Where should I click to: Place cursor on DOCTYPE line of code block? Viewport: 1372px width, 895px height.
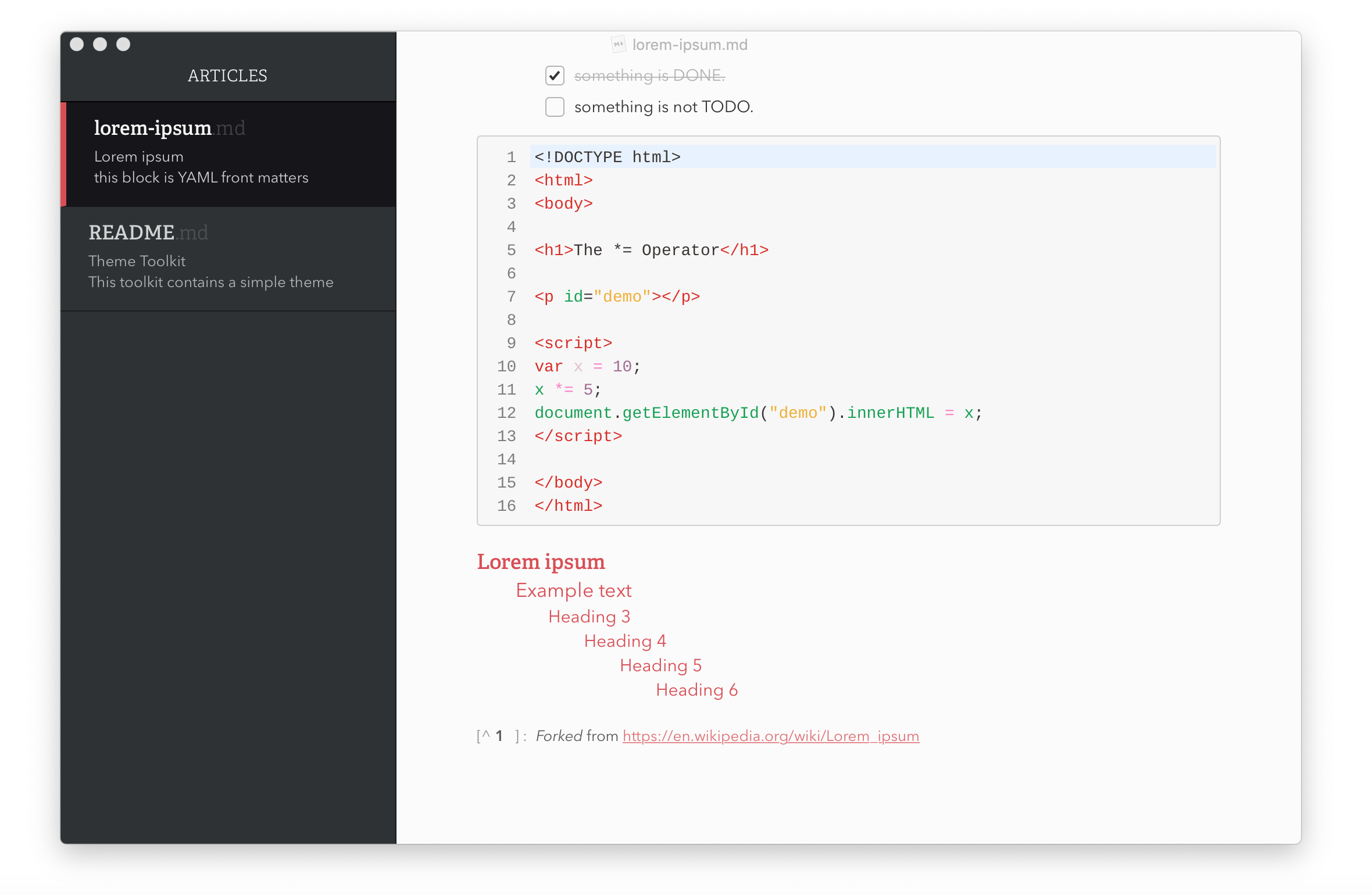(x=607, y=157)
